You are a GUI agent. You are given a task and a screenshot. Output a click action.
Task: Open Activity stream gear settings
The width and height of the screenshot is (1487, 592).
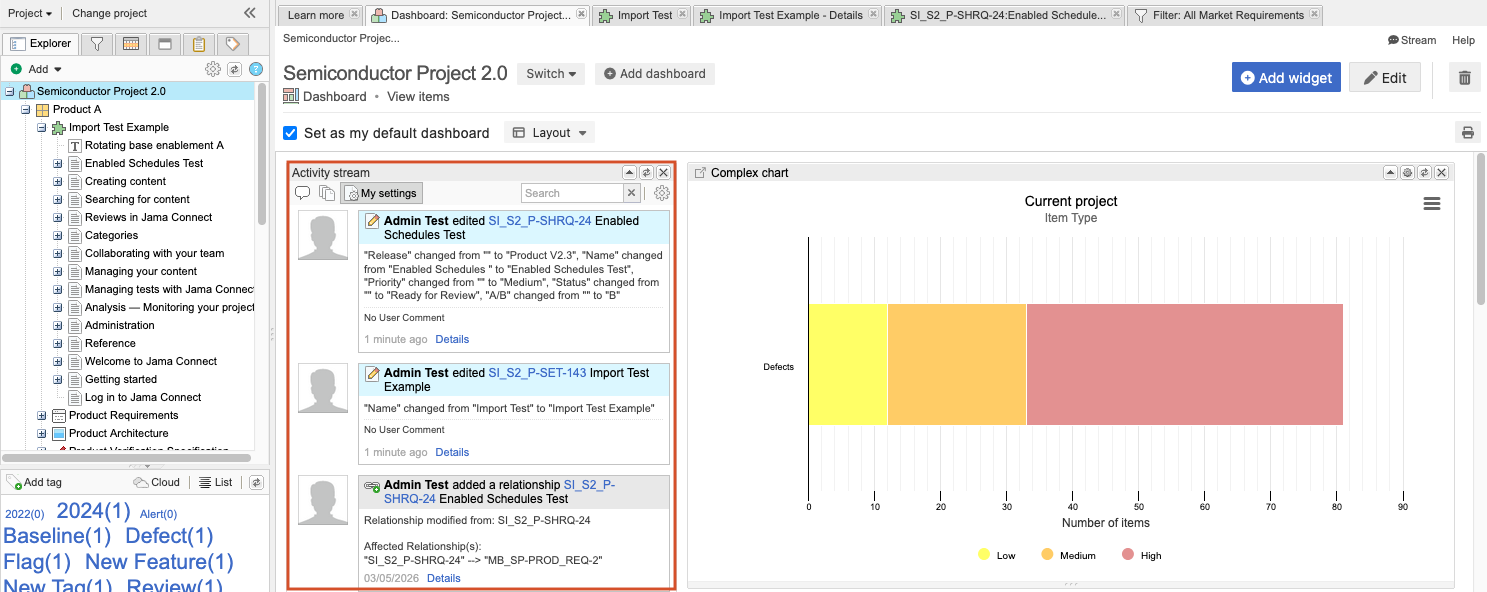662,193
